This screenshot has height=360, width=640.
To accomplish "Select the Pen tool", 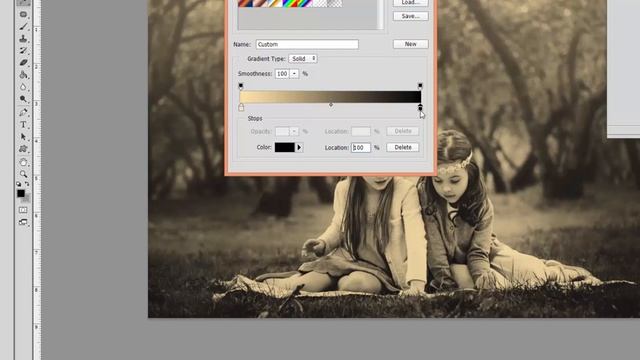I will click(x=23, y=112).
